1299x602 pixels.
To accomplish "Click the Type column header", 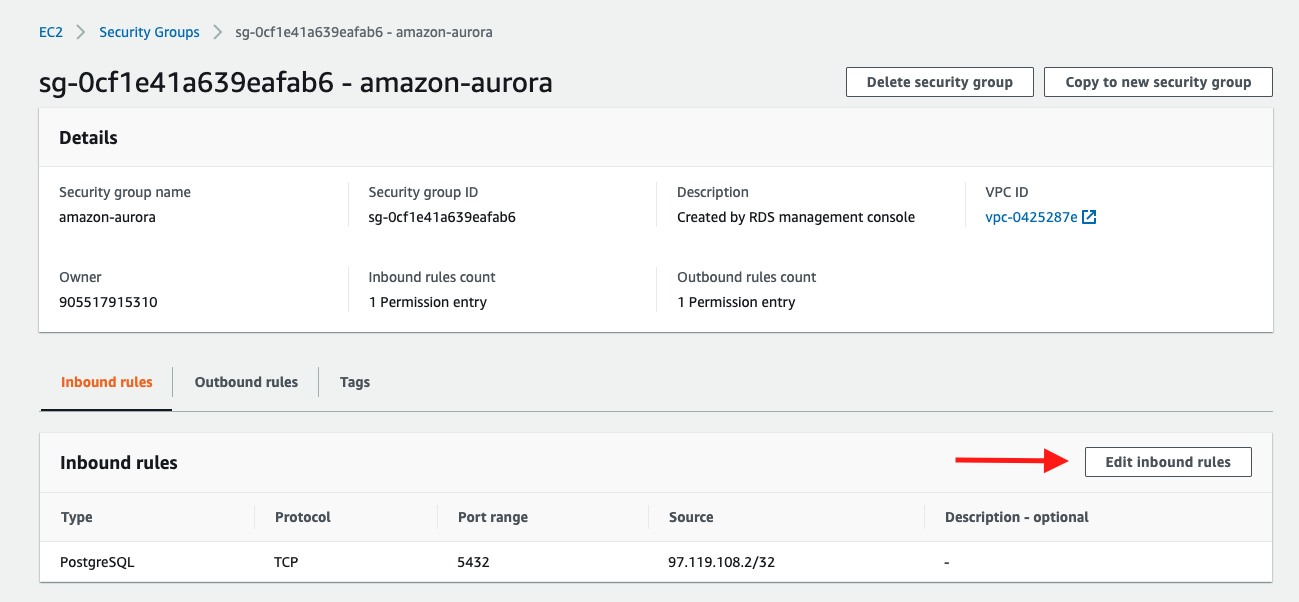I will coord(77,517).
